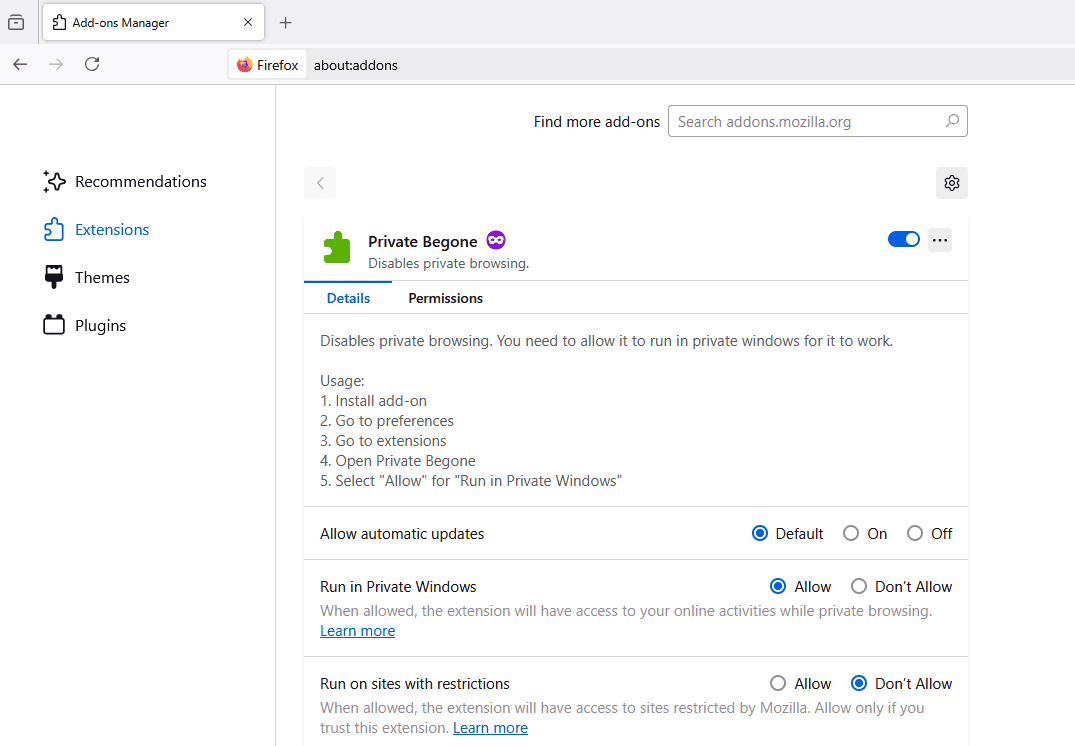
Task: Open Learn more link for Private Windows
Action: click(x=357, y=631)
